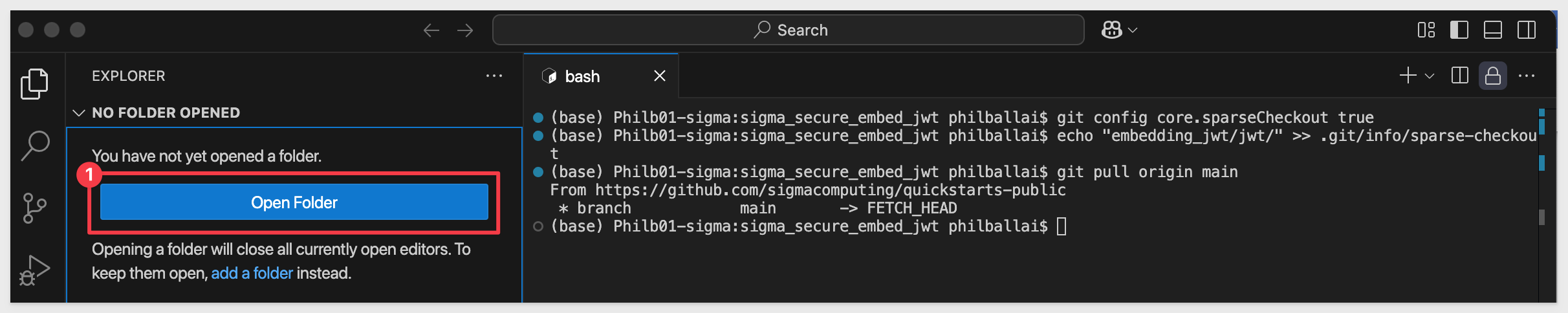The height and width of the screenshot is (313, 1568).
Task: Open the Search view in activity bar
Action: 35,146
